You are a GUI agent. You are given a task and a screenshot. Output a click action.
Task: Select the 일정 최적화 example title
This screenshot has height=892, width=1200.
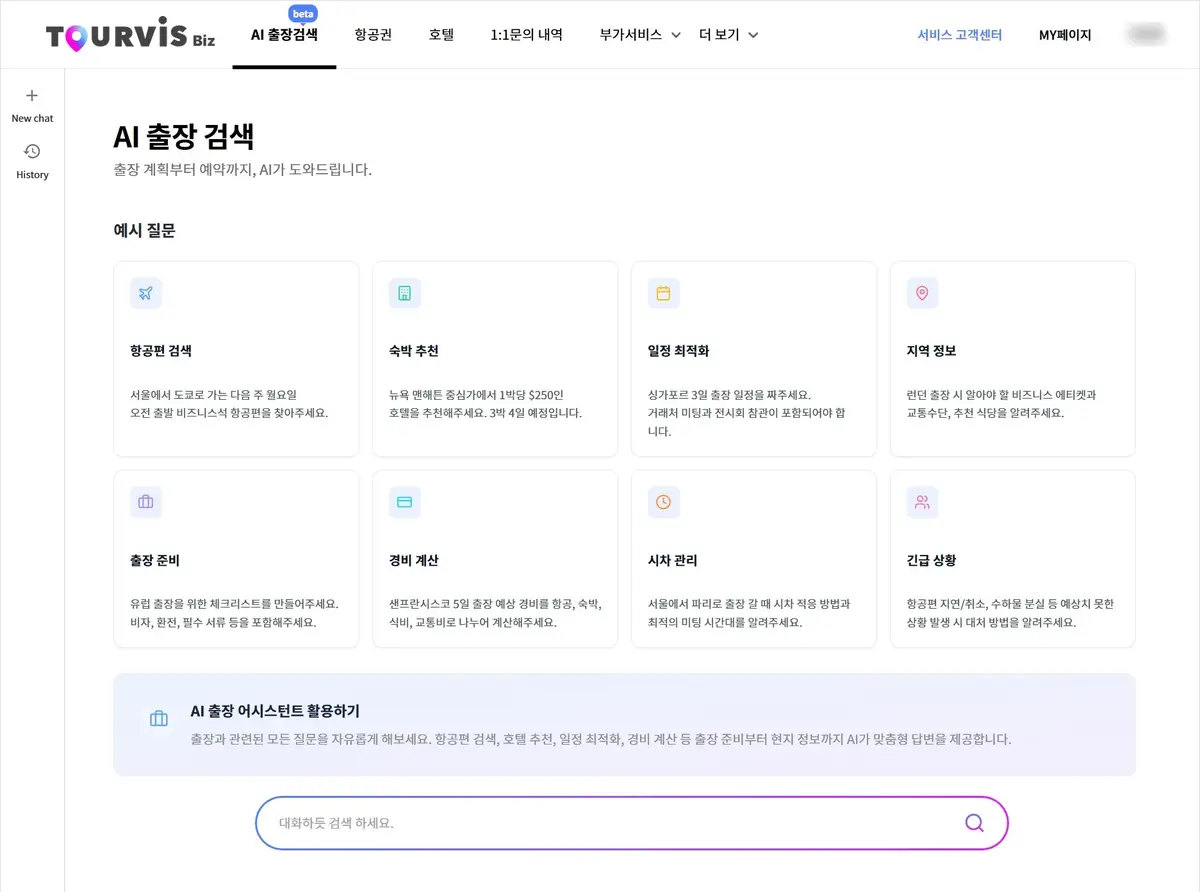[678, 351]
